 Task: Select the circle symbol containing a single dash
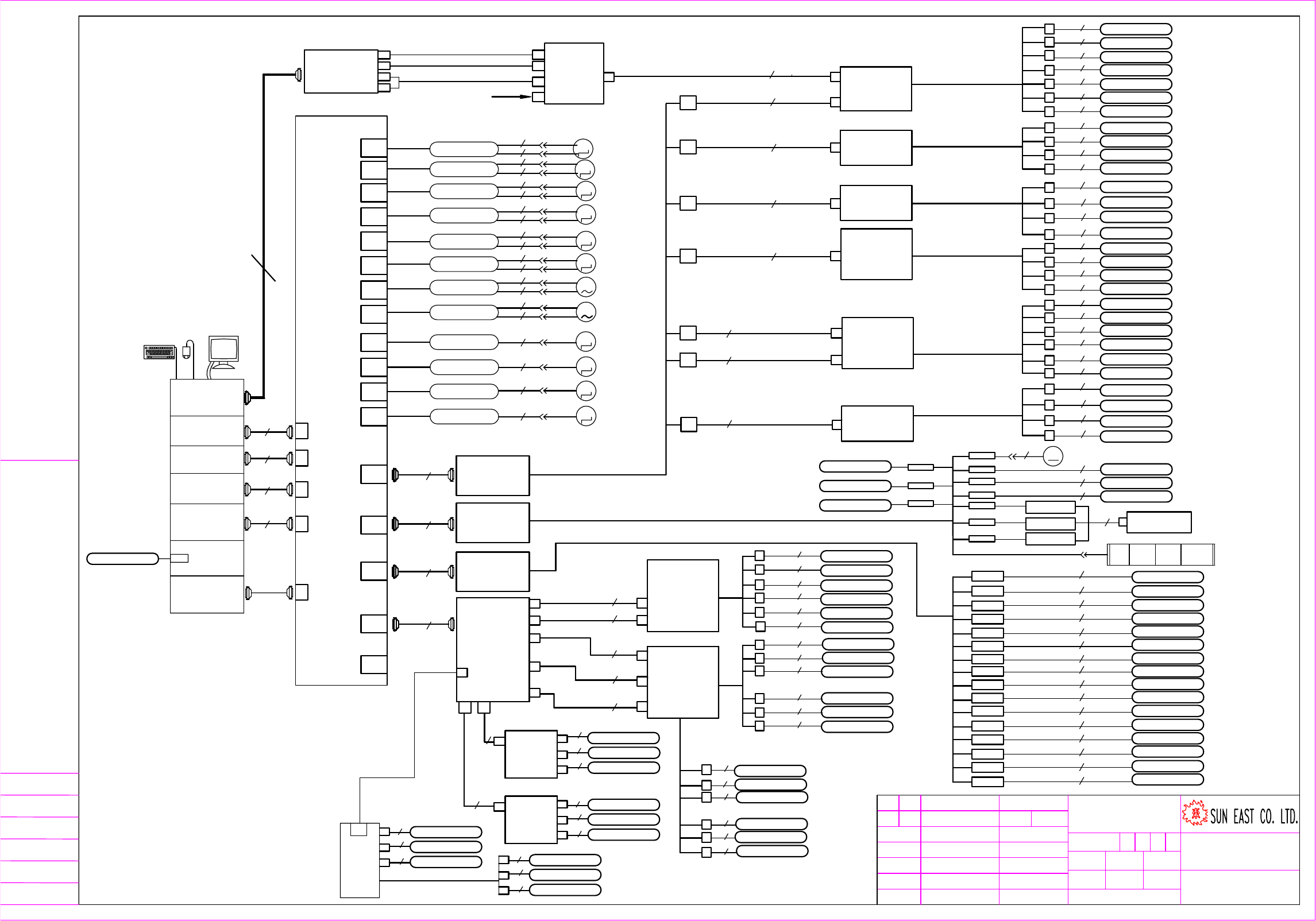pos(1053,456)
